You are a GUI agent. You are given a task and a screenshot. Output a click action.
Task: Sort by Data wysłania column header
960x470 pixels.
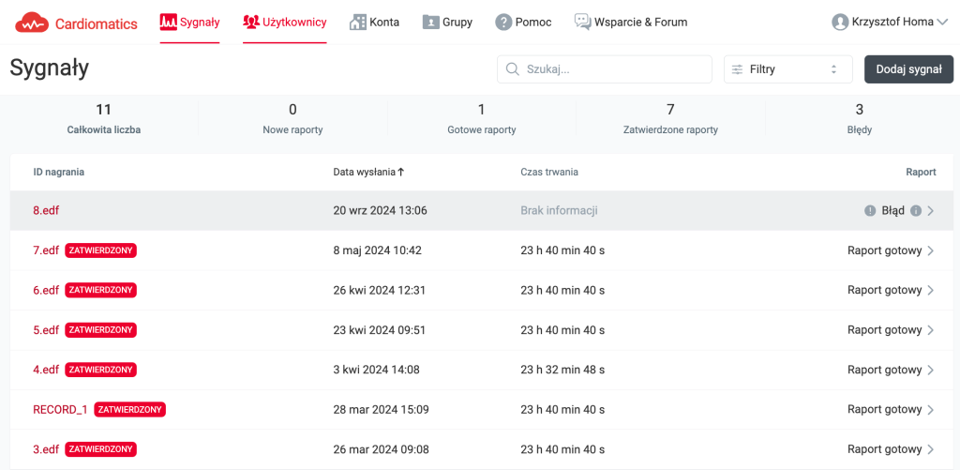(368, 172)
